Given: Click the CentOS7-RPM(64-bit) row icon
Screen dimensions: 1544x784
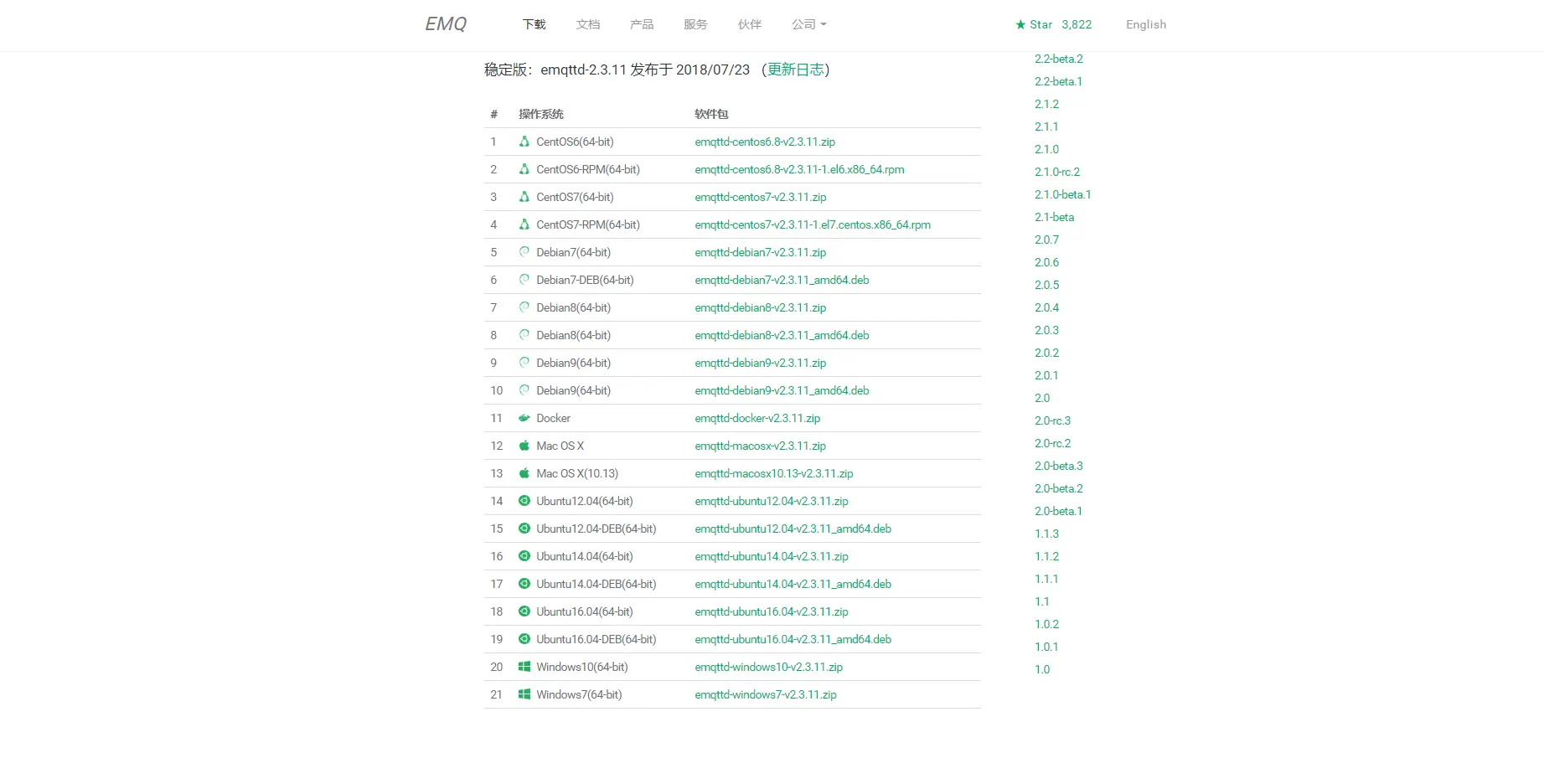Looking at the screenshot, I should point(524,224).
